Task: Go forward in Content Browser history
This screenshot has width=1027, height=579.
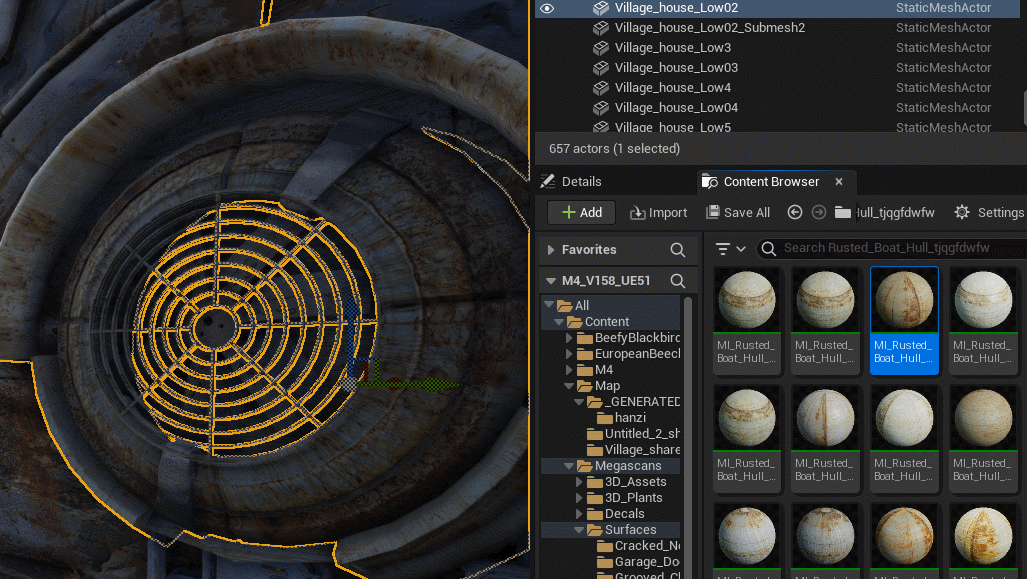Action: tap(819, 212)
